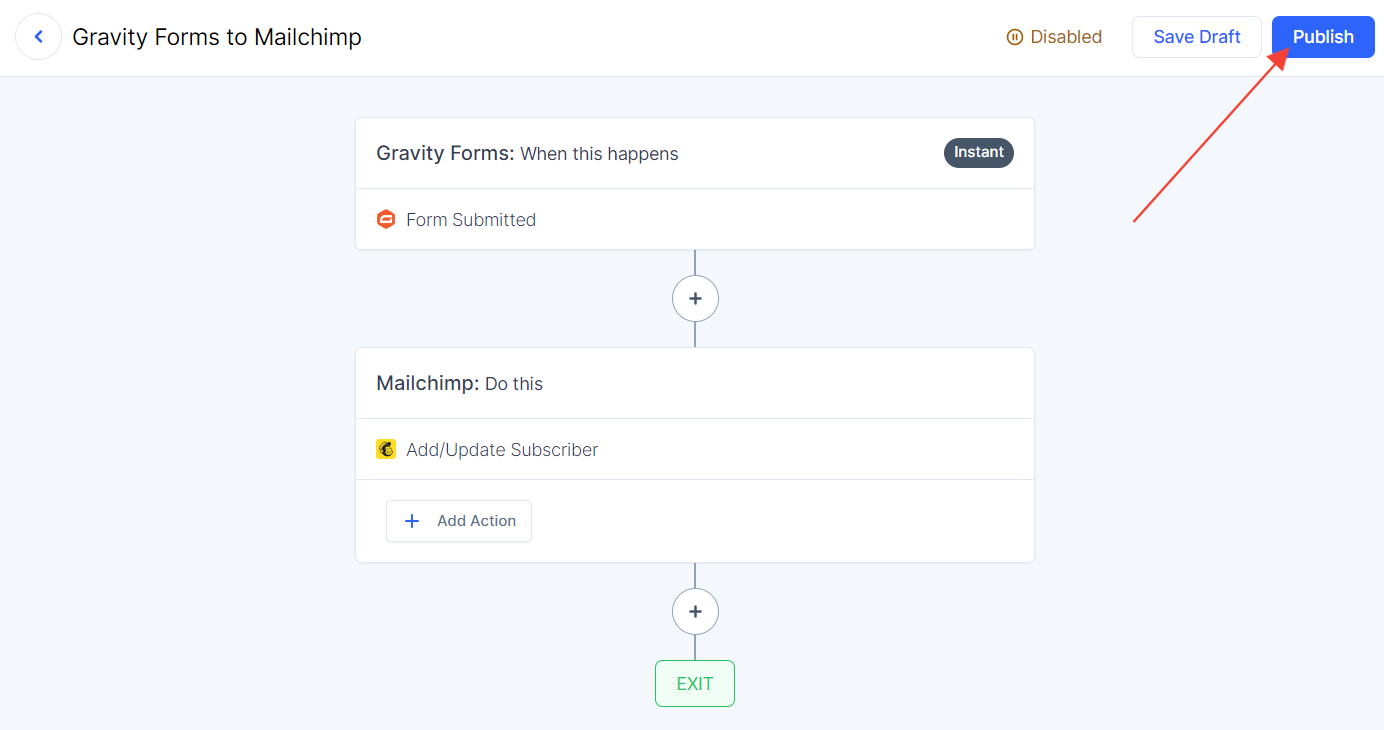Click the Instant badge on the trigger
1384x730 pixels.
979,153
